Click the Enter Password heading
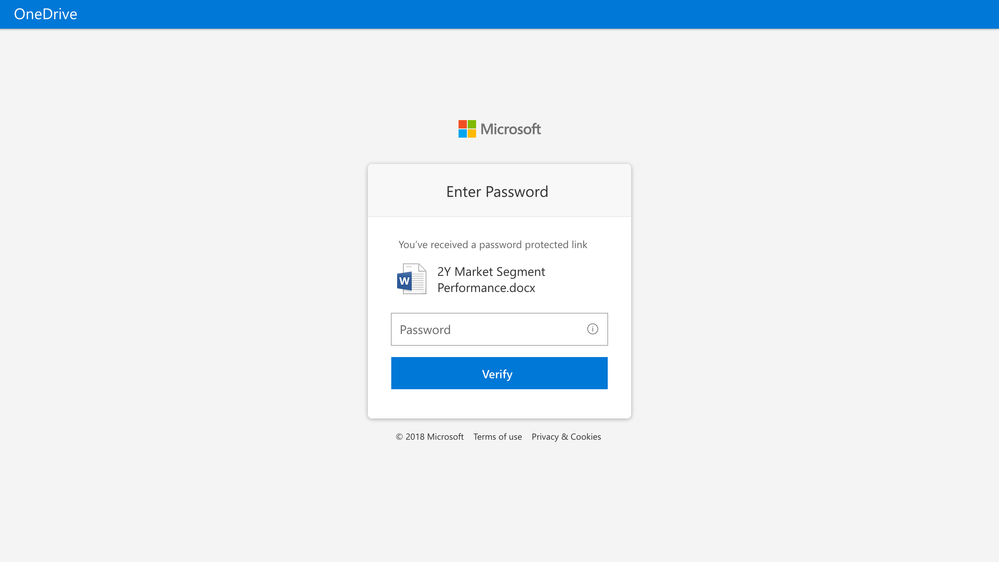This screenshot has width=999, height=562. [497, 192]
